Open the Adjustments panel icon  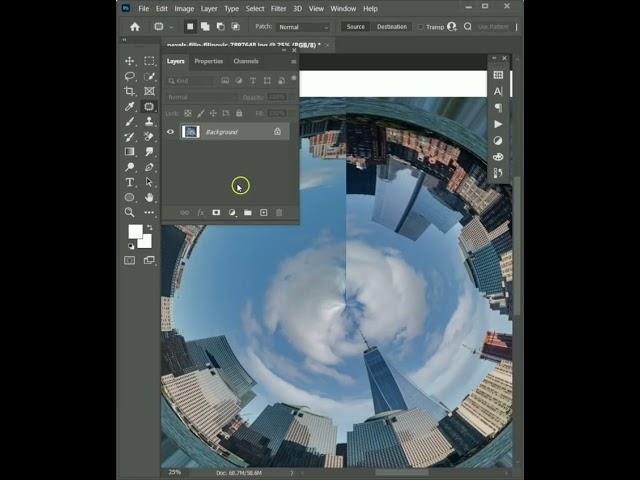[498, 140]
